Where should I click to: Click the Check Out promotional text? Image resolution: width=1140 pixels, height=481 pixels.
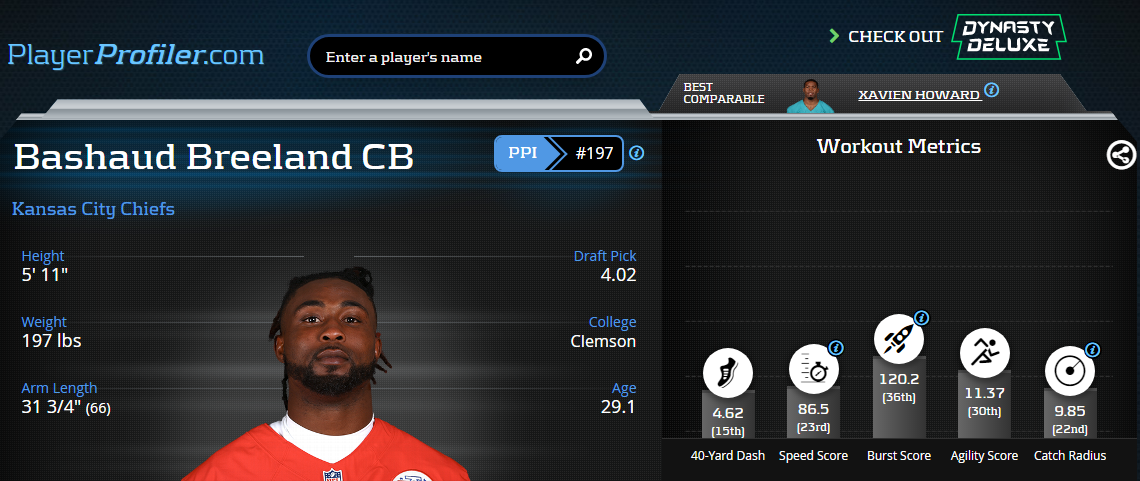click(895, 36)
